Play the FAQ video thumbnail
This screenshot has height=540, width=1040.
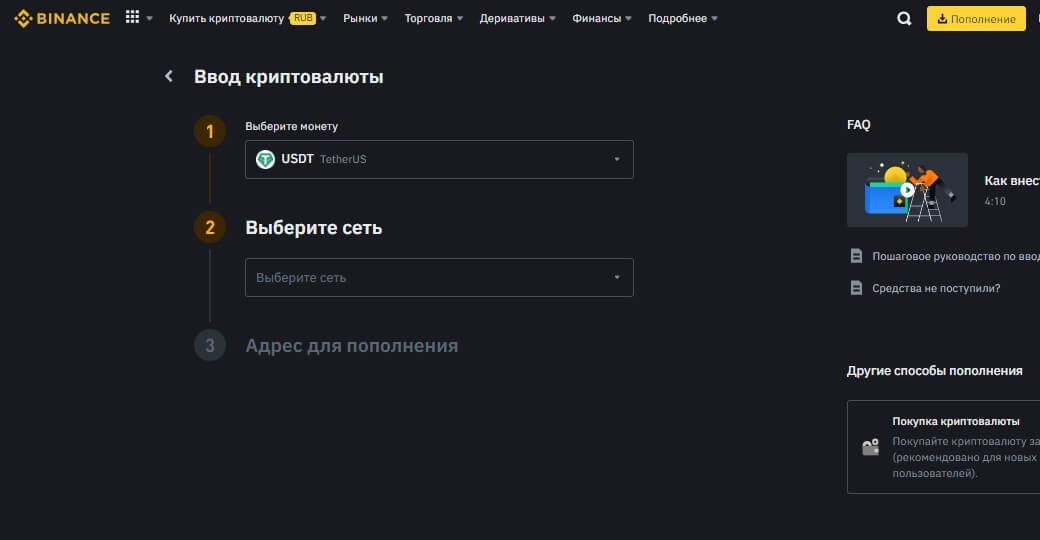907,190
